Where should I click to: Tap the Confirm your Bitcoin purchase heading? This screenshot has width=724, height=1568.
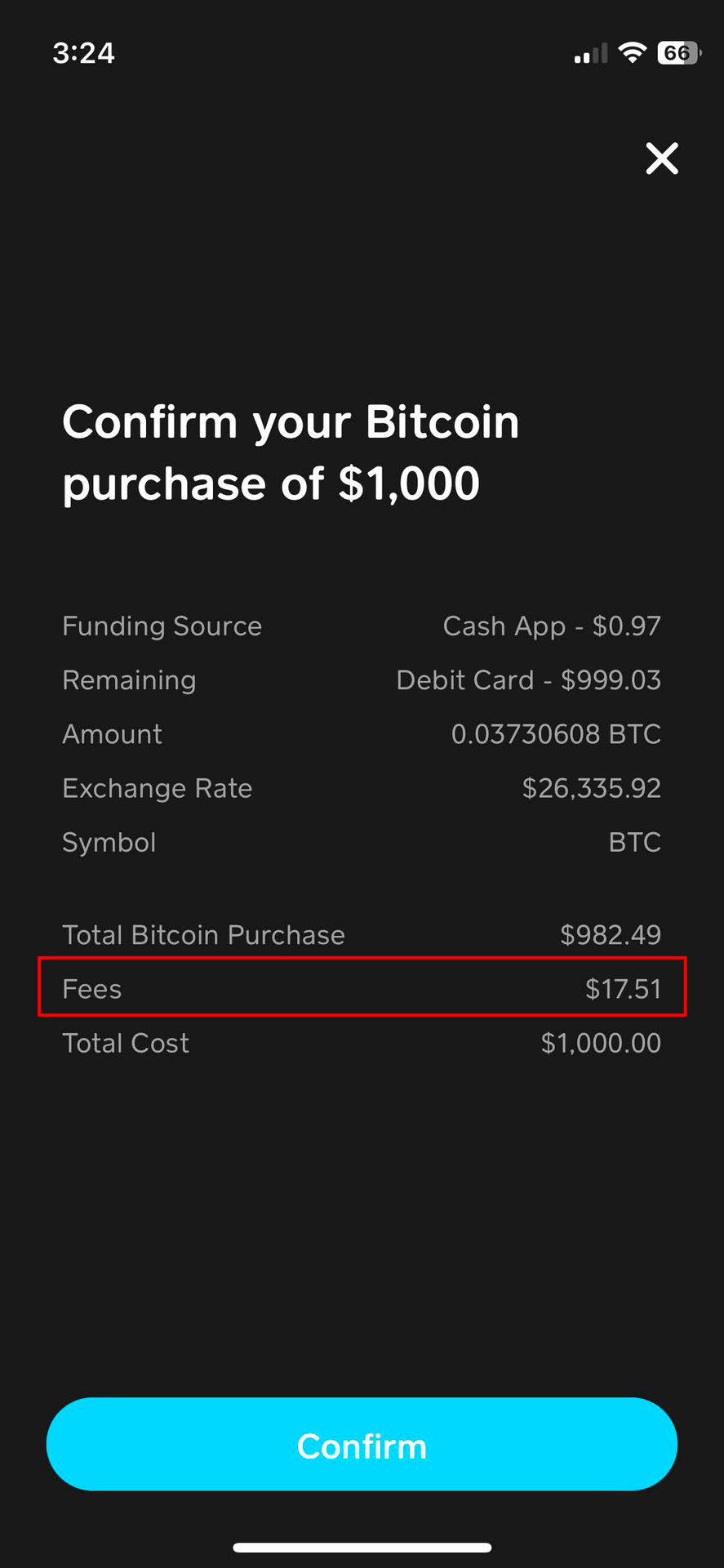pyautogui.click(x=291, y=452)
